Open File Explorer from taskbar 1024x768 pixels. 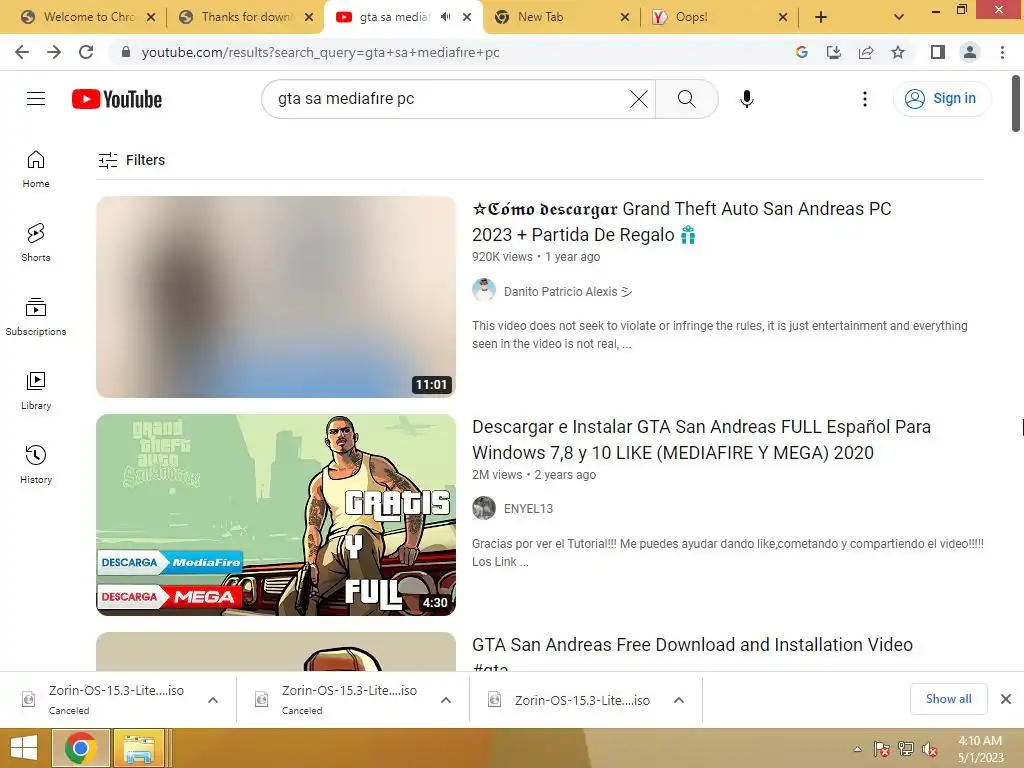point(139,748)
